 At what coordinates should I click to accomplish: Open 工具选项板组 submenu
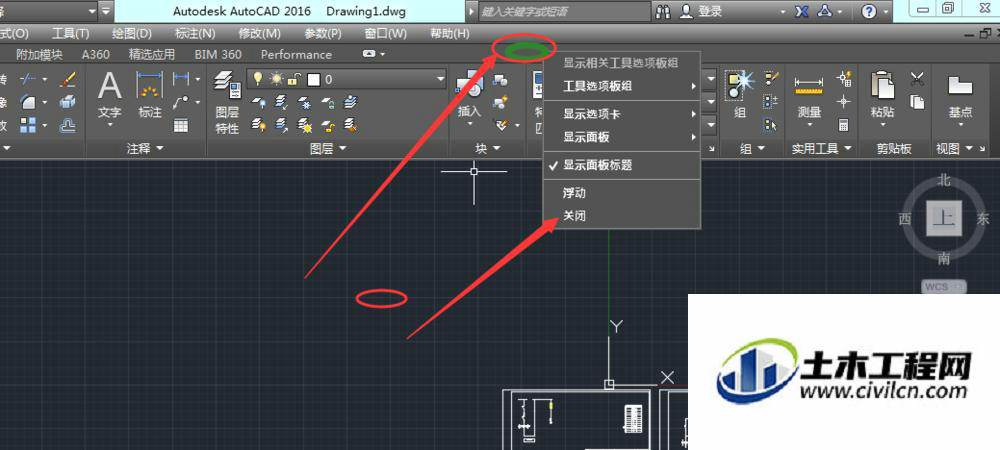622,85
